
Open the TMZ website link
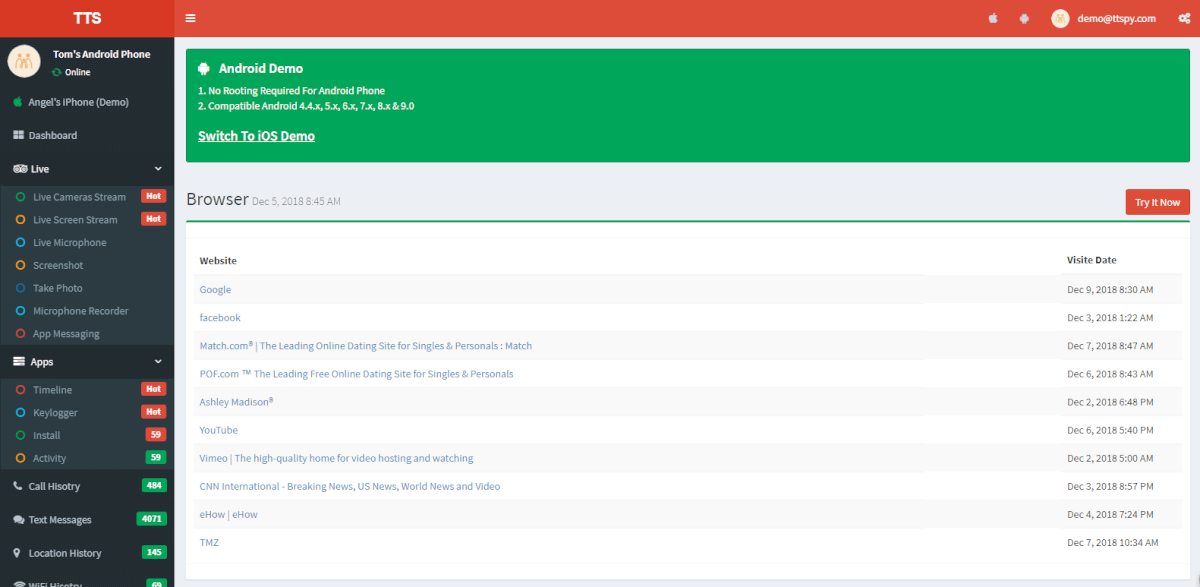click(x=209, y=542)
